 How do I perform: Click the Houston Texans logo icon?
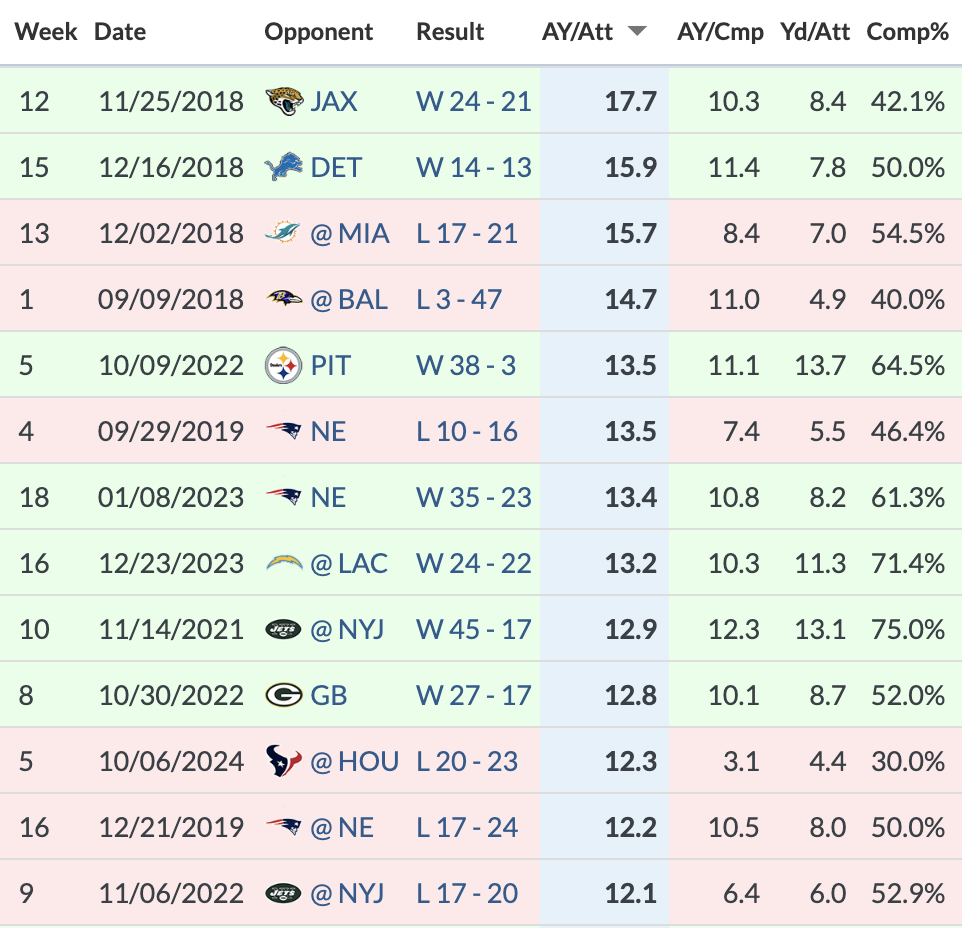283,761
